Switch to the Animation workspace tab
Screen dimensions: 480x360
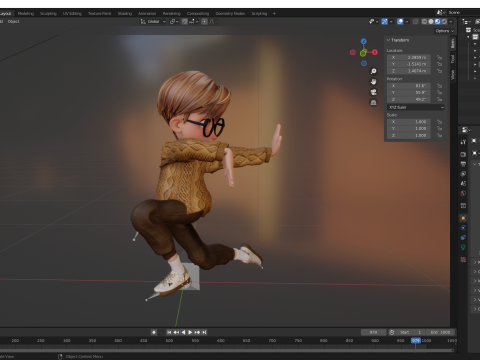click(147, 14)
